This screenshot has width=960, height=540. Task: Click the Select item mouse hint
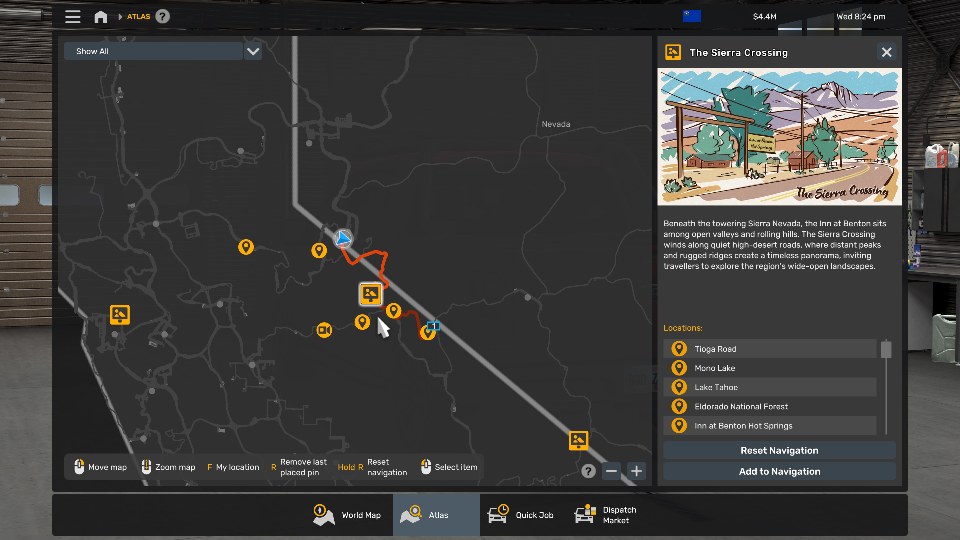click(449, 467)
